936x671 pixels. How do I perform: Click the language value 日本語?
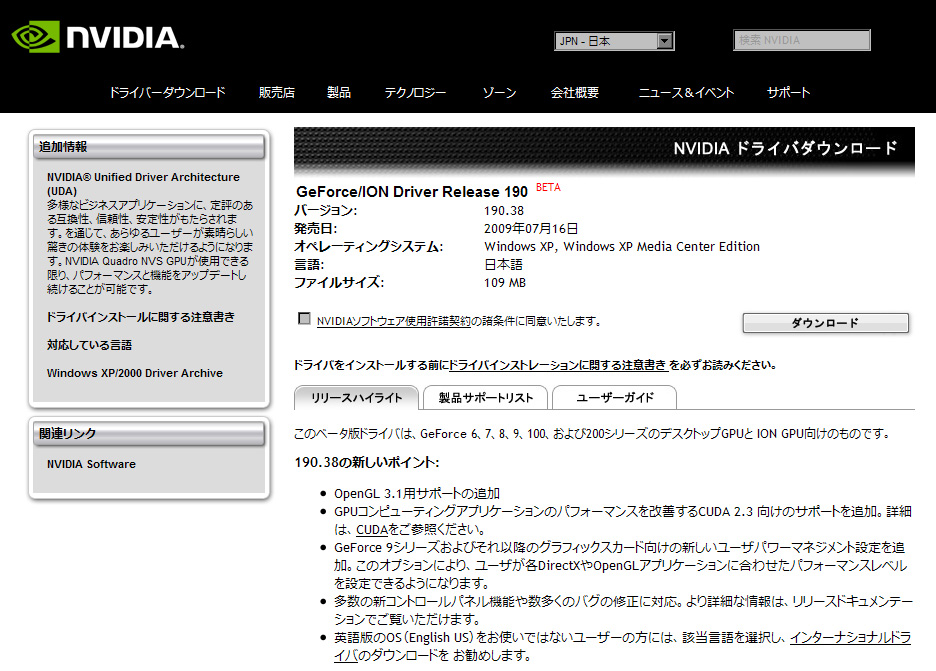503,264
